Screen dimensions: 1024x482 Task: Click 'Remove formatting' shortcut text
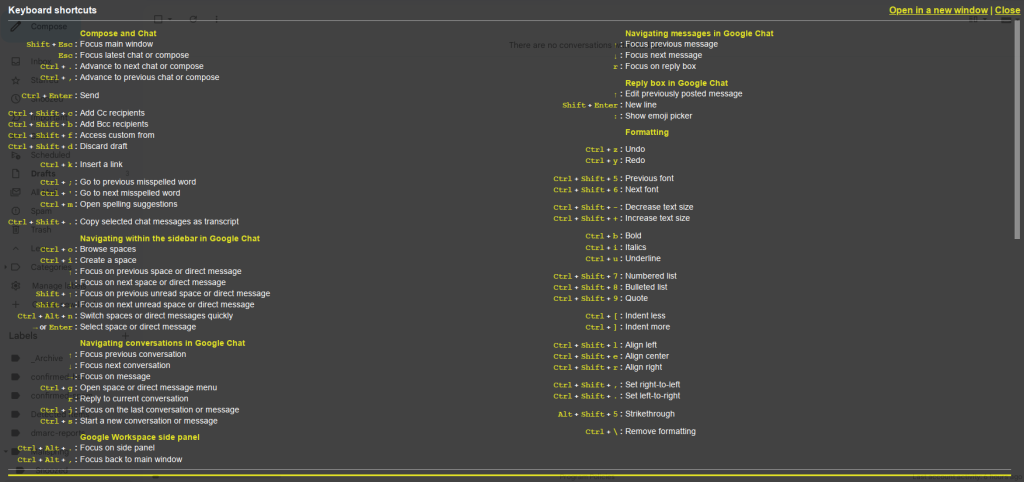[660, 432]
